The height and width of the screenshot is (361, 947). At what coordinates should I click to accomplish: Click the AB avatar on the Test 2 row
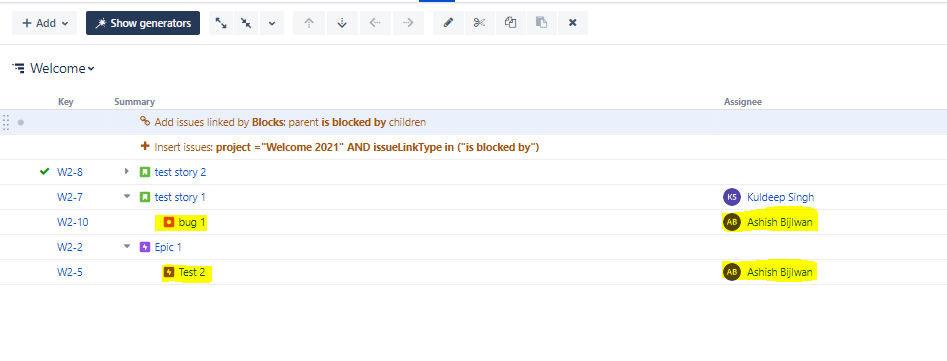click(732, 272)
